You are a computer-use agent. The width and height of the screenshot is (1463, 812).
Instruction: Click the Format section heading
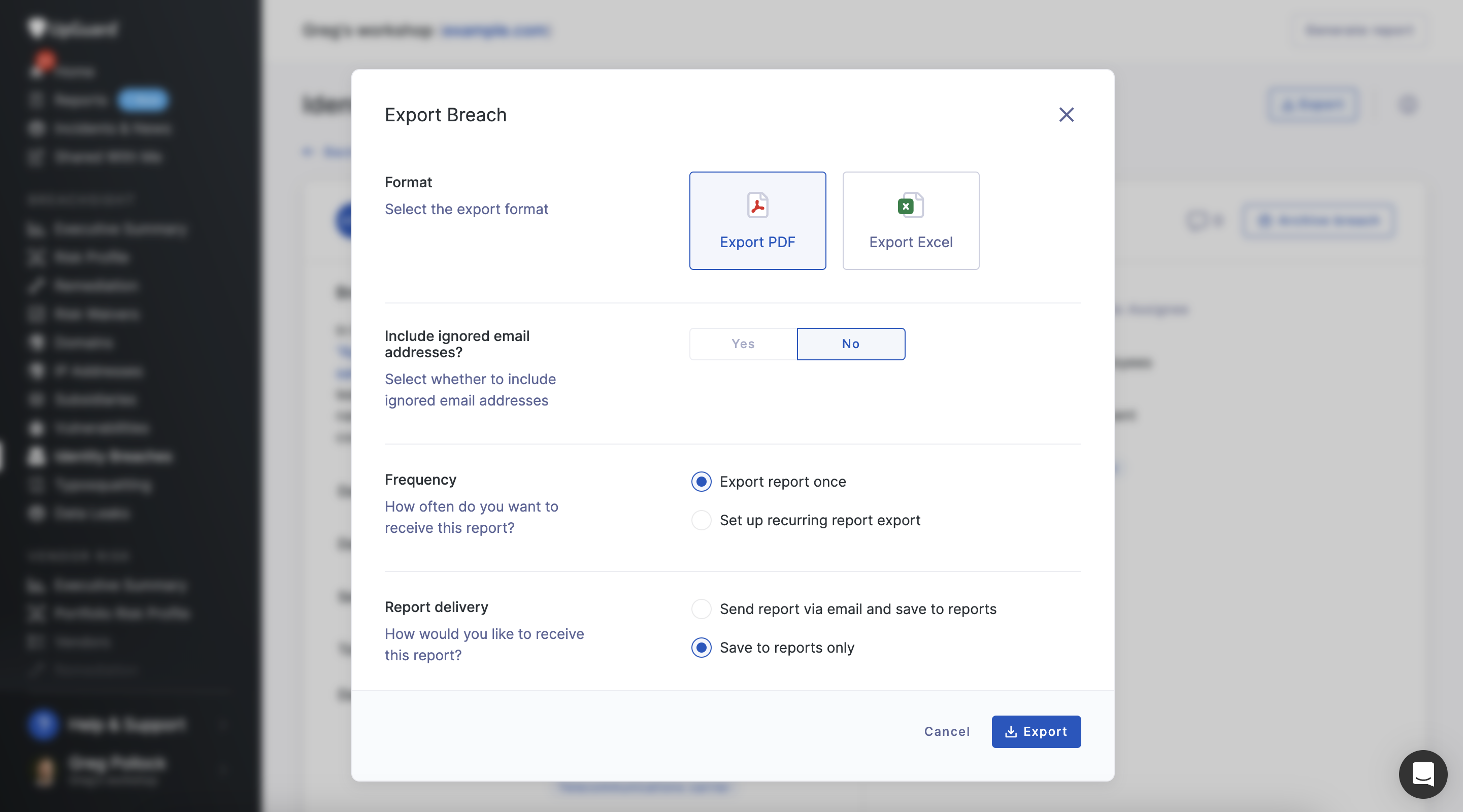(x=408, y=182)
